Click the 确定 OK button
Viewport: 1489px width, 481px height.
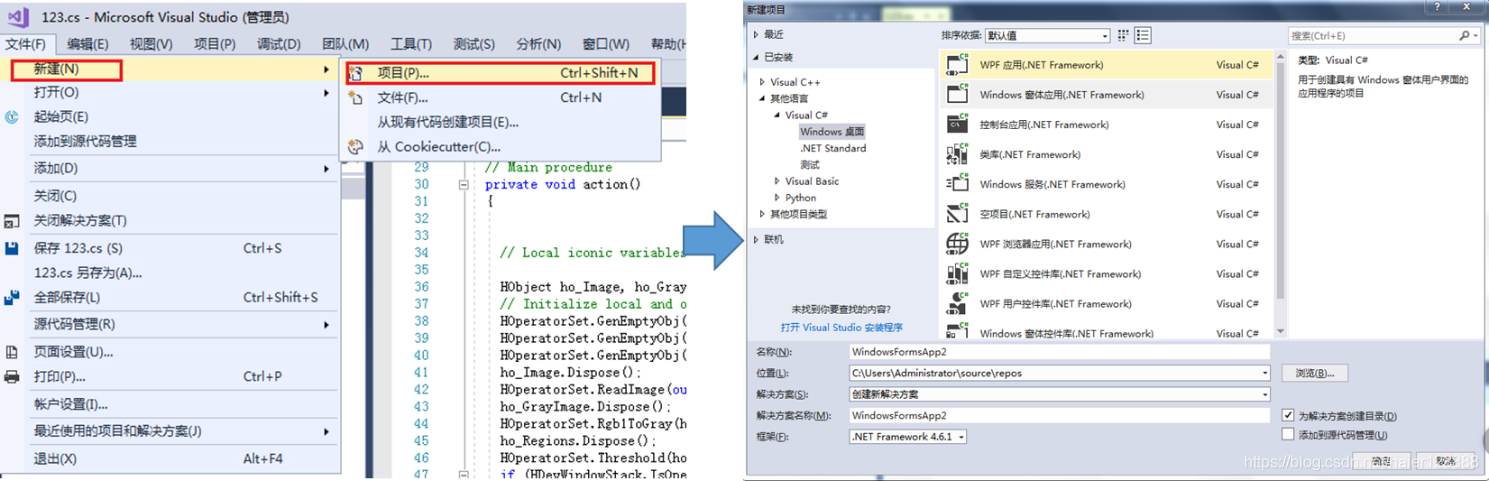click(x=1382, y=461)
